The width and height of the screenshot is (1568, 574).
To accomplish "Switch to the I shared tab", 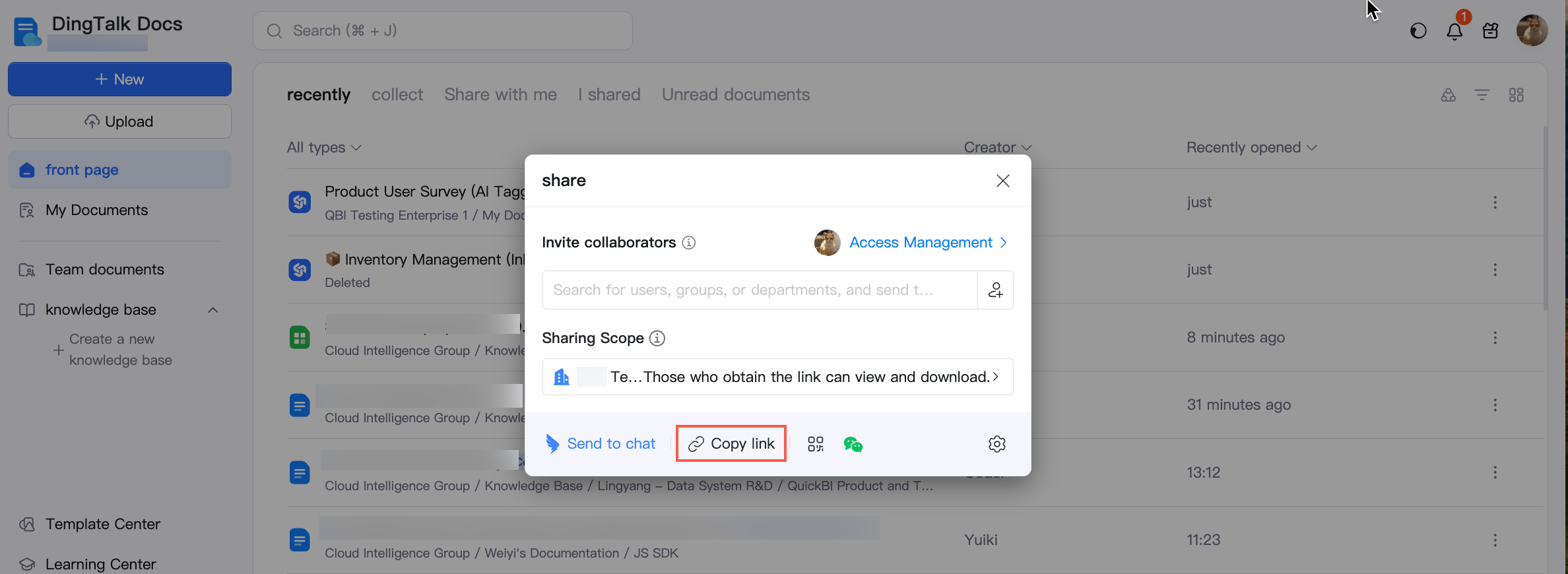I will point(609,95).
